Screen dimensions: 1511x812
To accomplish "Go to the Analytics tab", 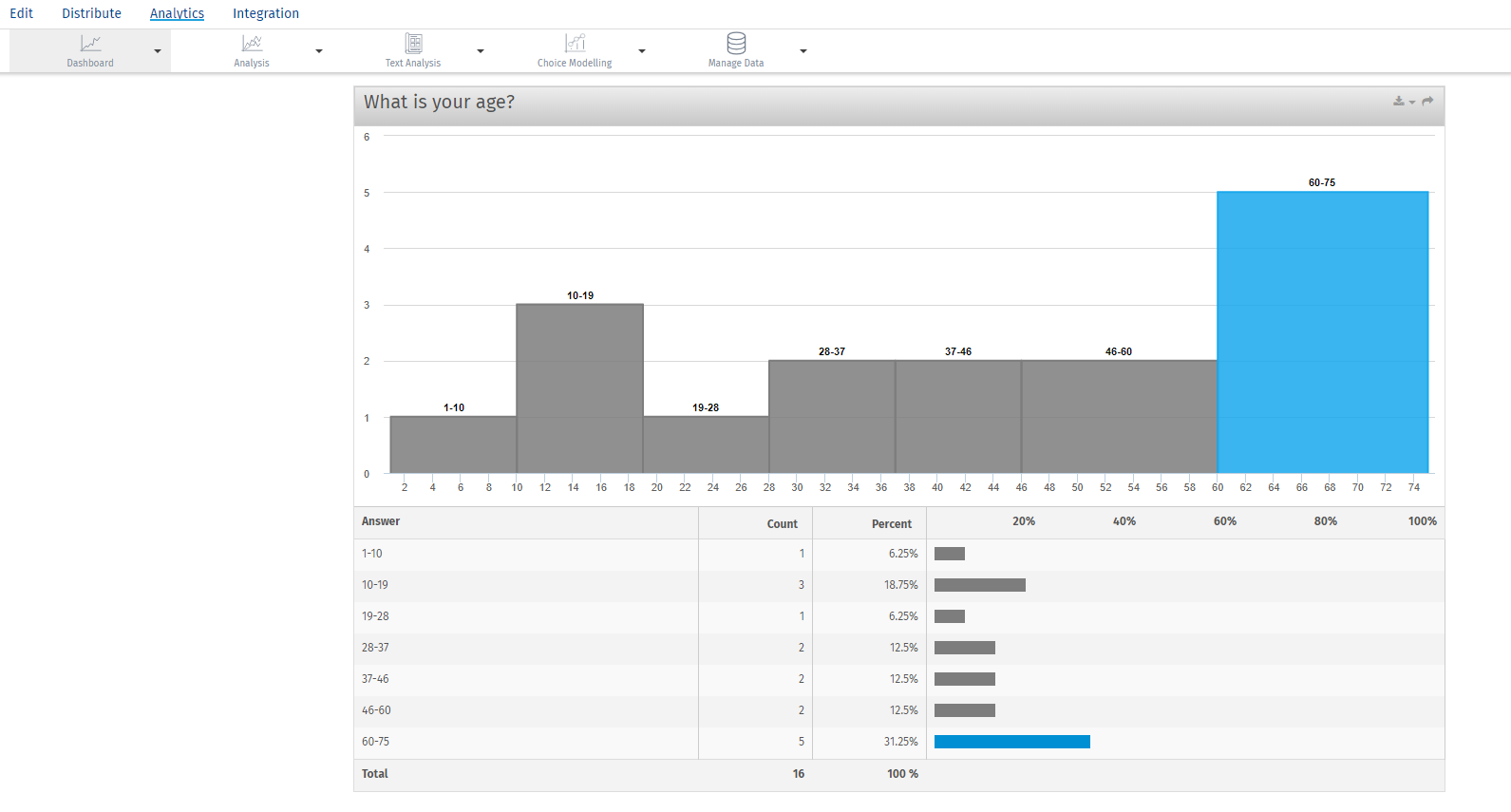I will click(x=177, y=13).
